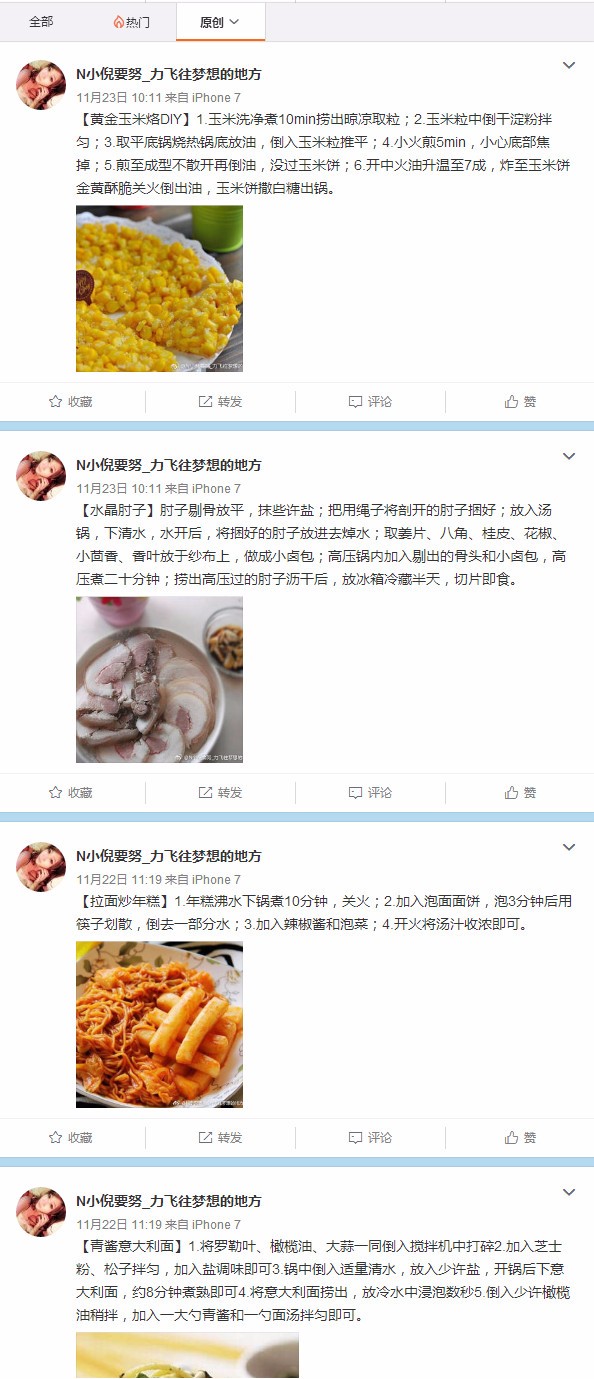Expand options chevron on 拉面炒年糕 post
Screen dimensions: 594x1379
pyautogui.click(x=569, y=848)
